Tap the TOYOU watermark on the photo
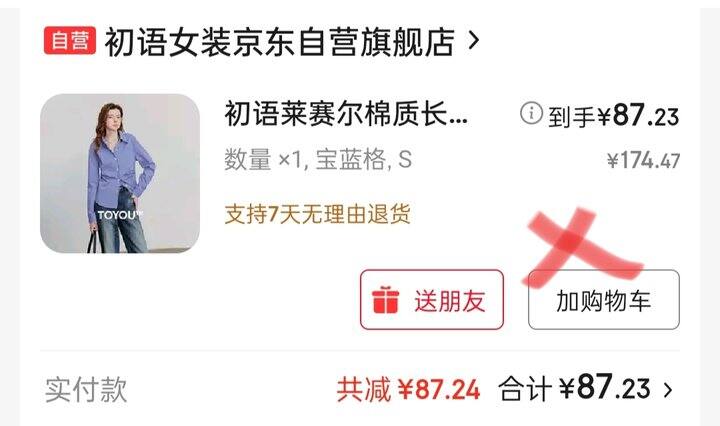The width and height of the screenshot is (720, 426). pyautogui.click(x=120, y=215)
